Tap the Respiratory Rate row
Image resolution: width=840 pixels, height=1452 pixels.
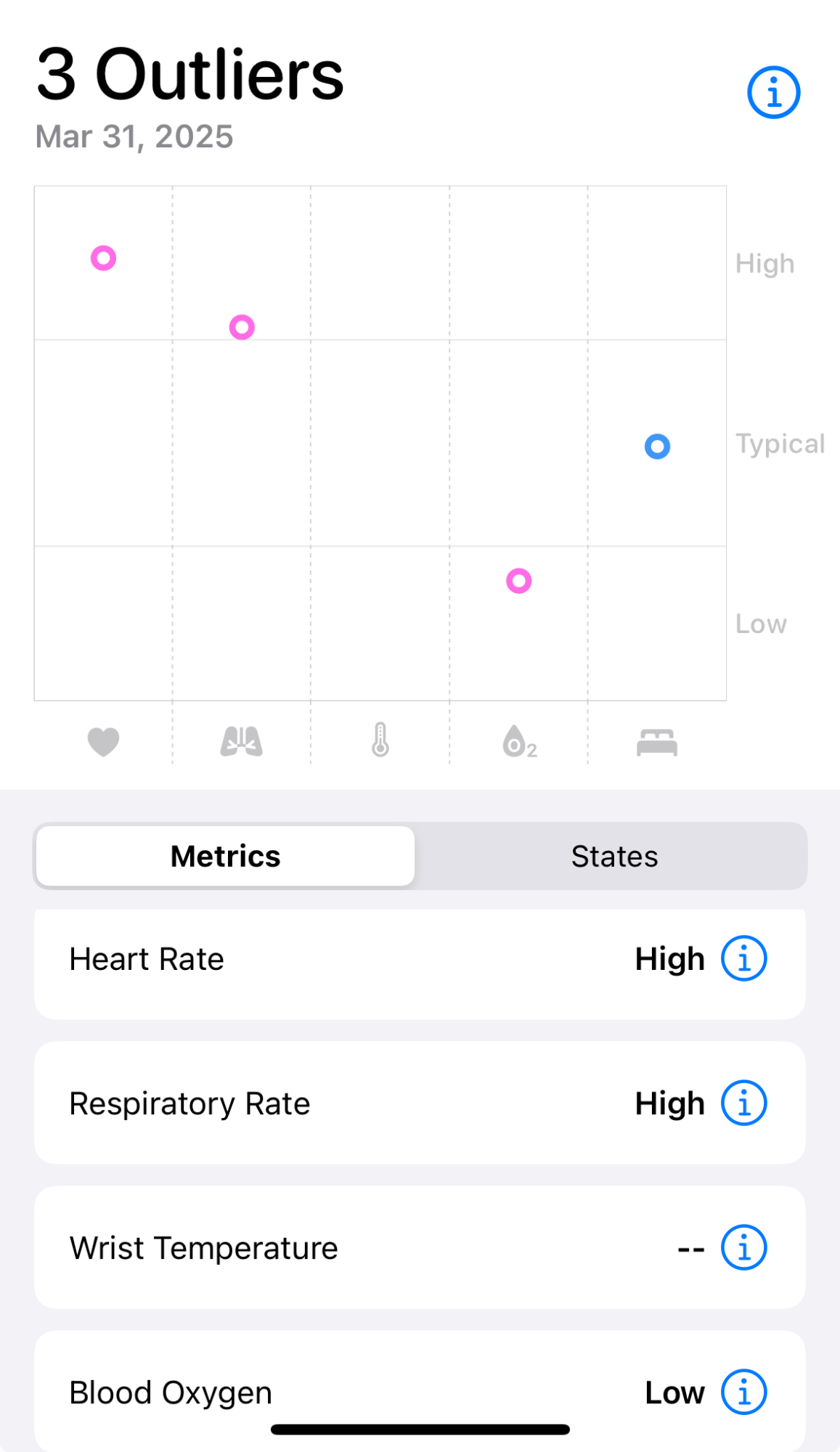pyautogui.click(x=420, y=1103)
